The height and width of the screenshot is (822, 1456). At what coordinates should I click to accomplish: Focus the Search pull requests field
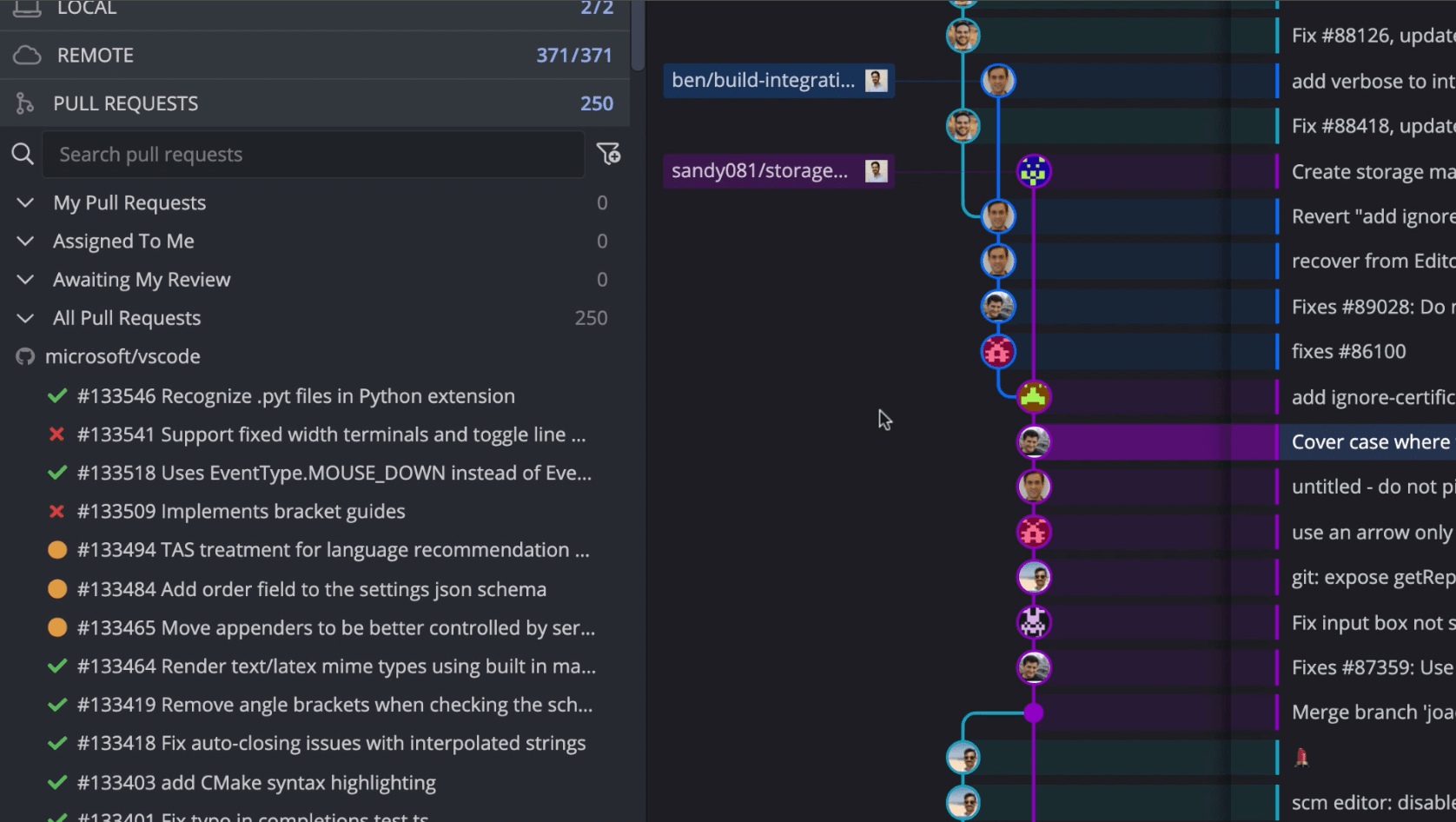point(313,155)
